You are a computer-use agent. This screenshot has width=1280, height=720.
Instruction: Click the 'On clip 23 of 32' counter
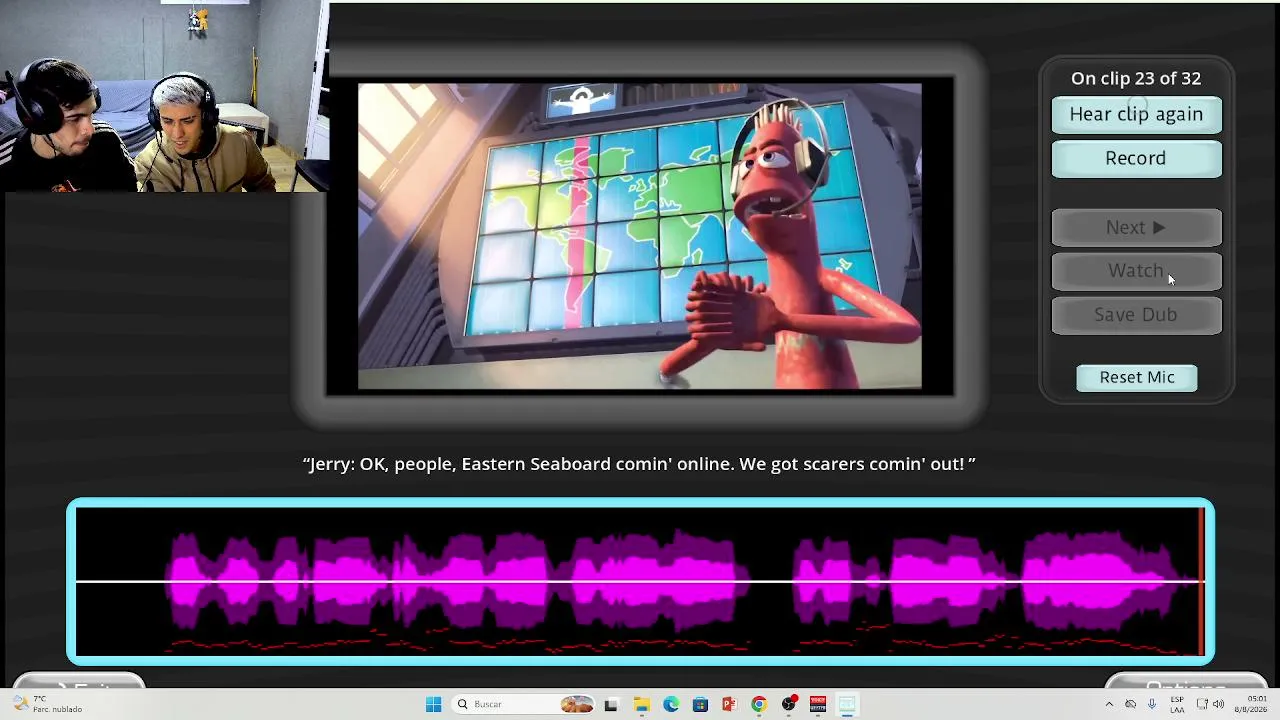1136,78
